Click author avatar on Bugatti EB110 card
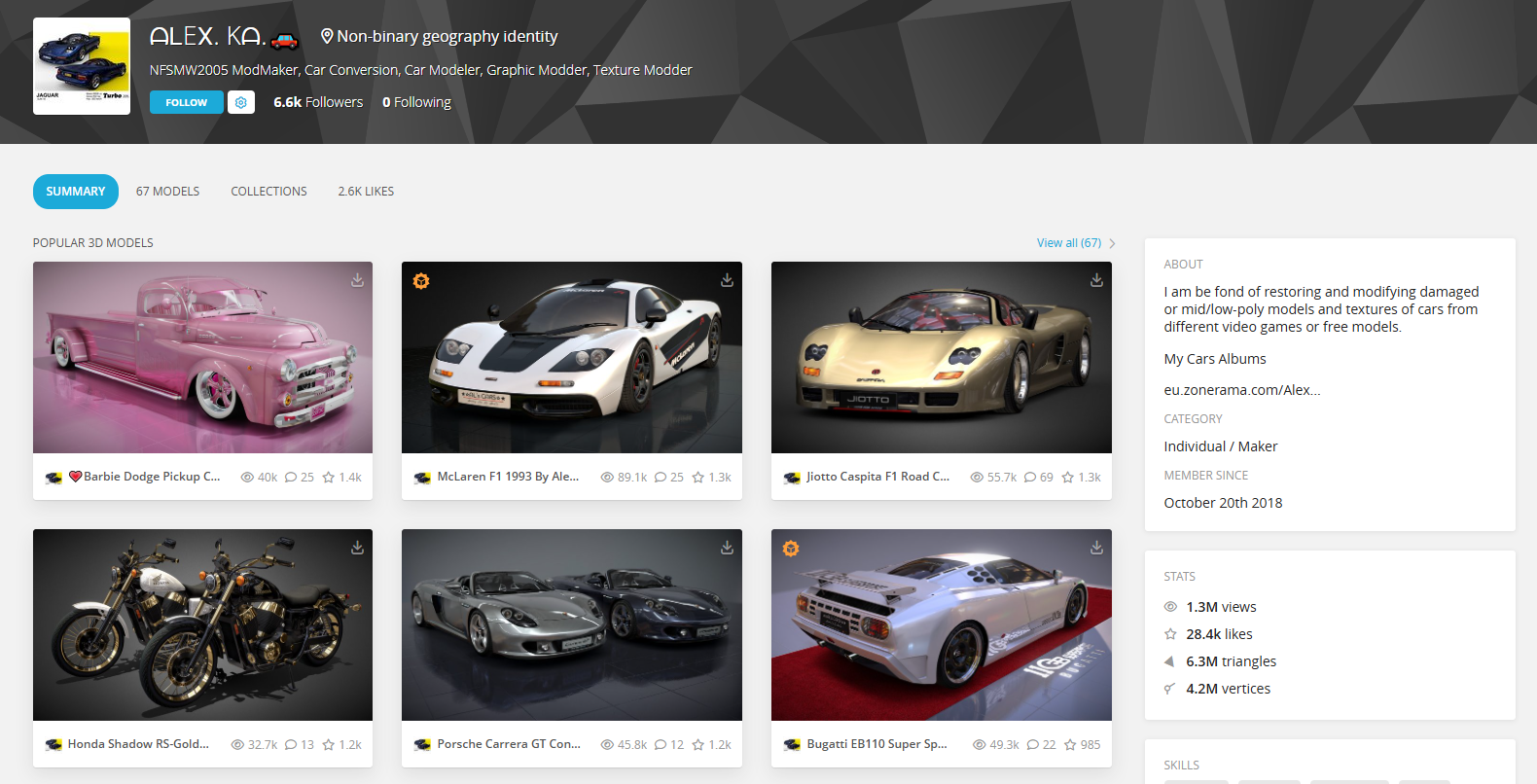1537x784 pixels. (x=792, y=745)
